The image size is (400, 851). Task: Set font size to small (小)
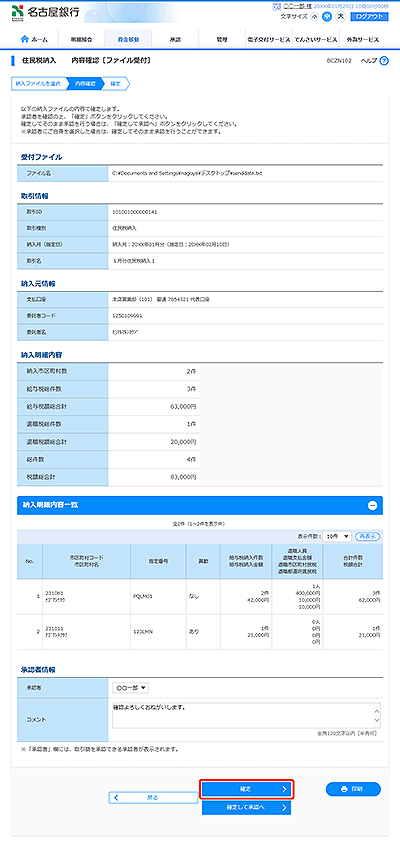[316, 16]
